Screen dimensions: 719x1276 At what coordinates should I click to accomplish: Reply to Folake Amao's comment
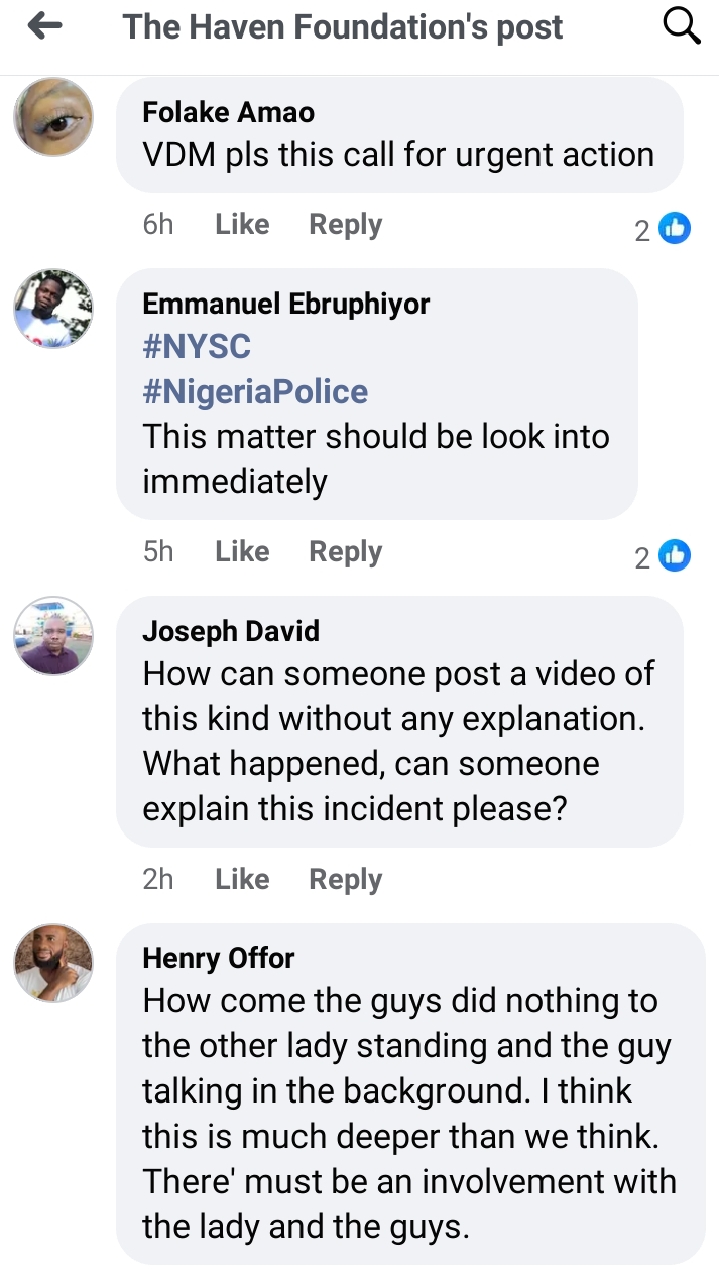coord(345,225)
